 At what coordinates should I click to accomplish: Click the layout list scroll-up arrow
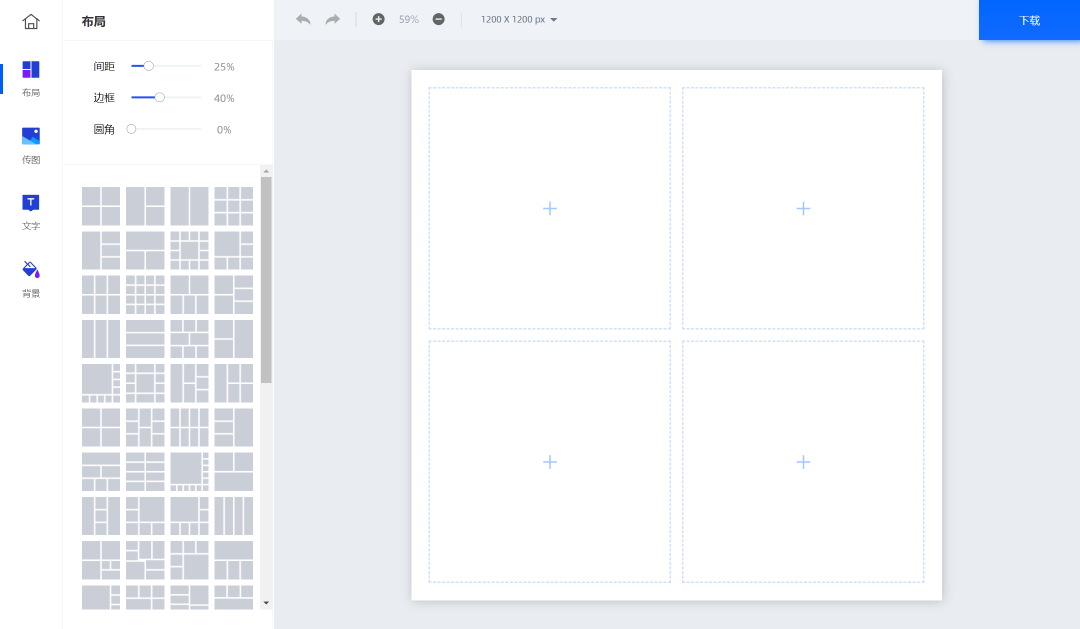click(266, 171)
